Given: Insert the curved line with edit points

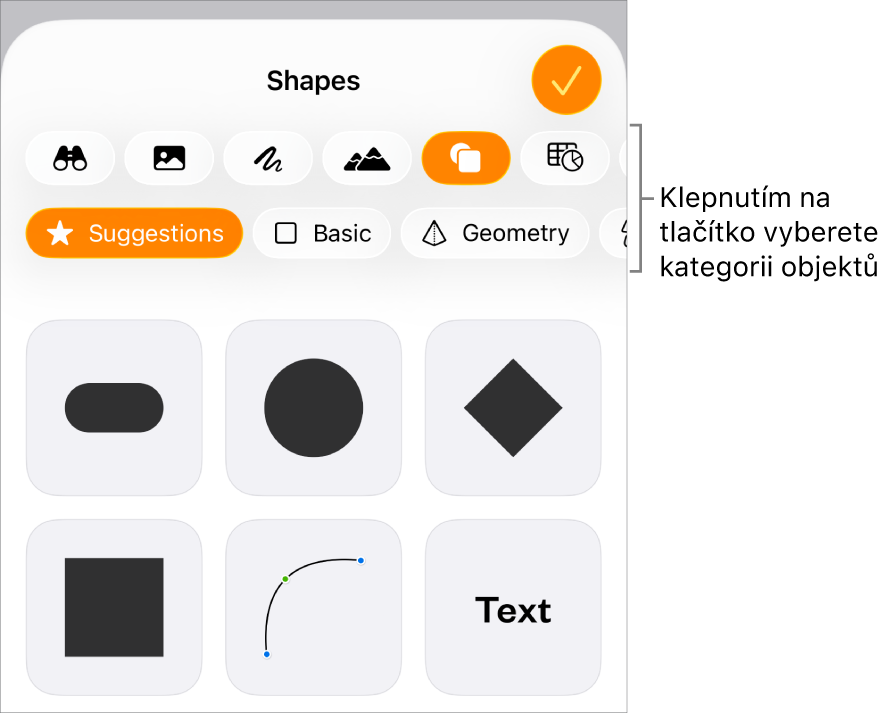Looking at the screenshot, I should 314,607.
